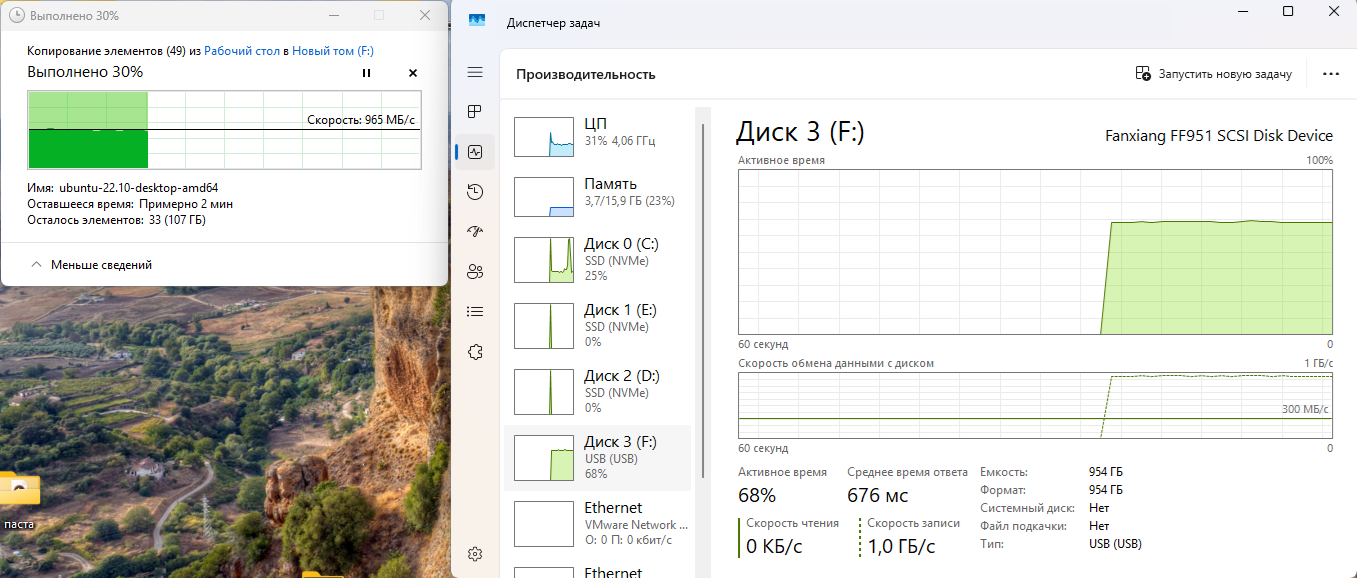The image size is (1357, 578).
Task: Open the three-dot more options menu
Action: pyautogui.click(x=1330, y=74)
